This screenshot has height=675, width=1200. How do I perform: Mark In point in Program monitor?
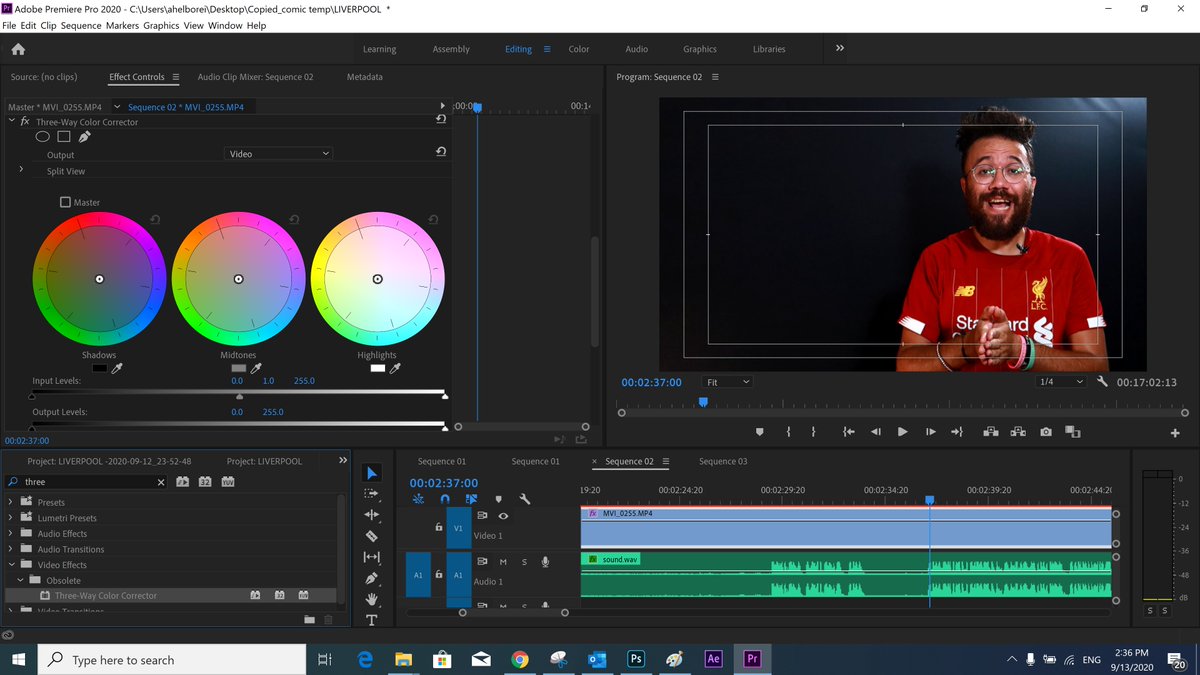click(x=789, y=432)
